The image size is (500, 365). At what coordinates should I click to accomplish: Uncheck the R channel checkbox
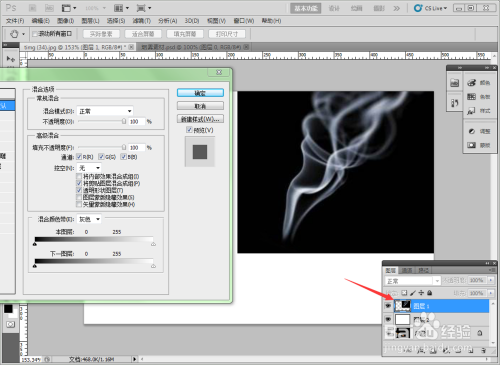(79, 157)
